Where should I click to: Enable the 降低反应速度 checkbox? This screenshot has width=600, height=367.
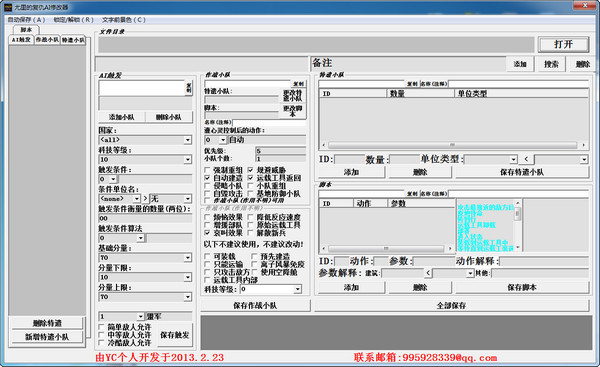click(x=250, y=217)
